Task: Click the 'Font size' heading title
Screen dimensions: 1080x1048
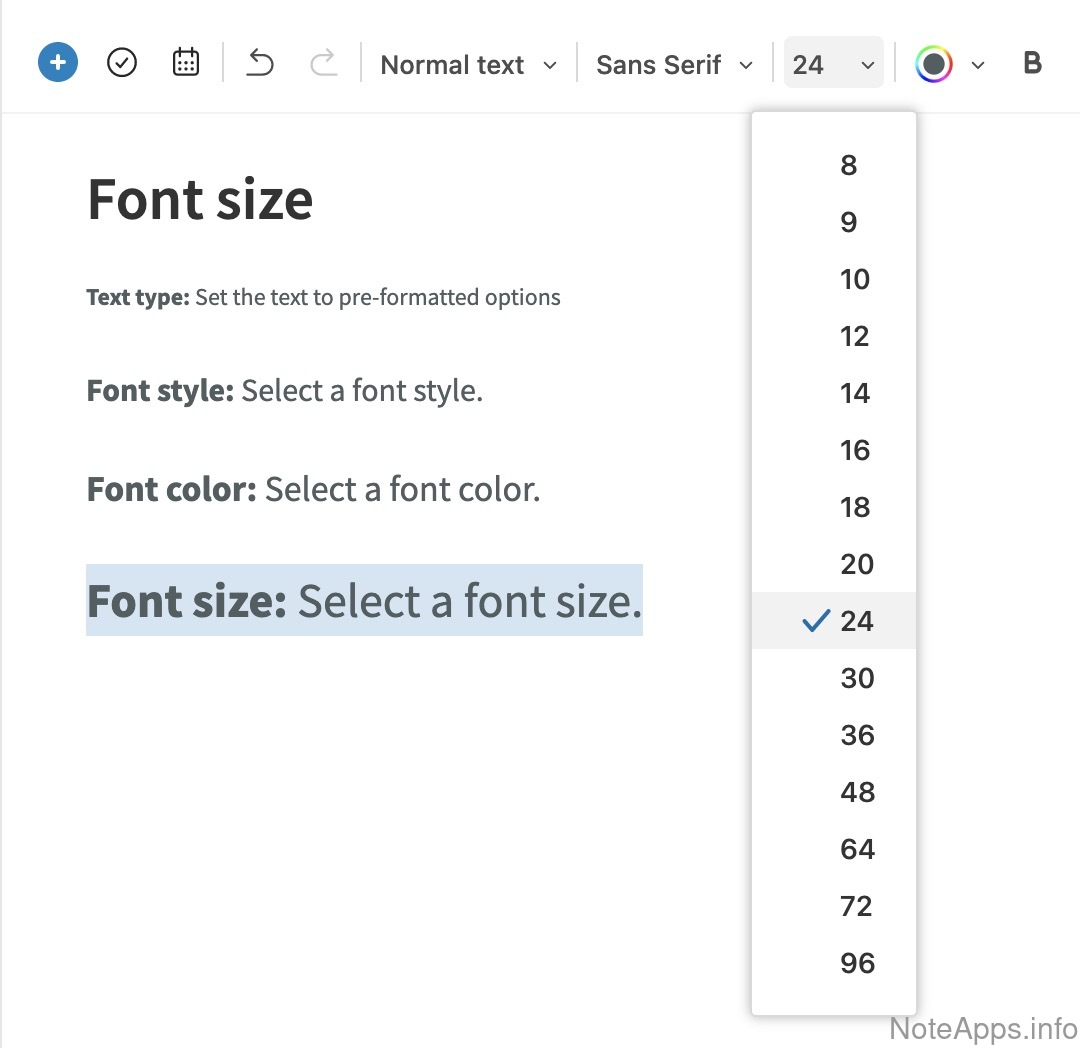Action: (200, 199)
